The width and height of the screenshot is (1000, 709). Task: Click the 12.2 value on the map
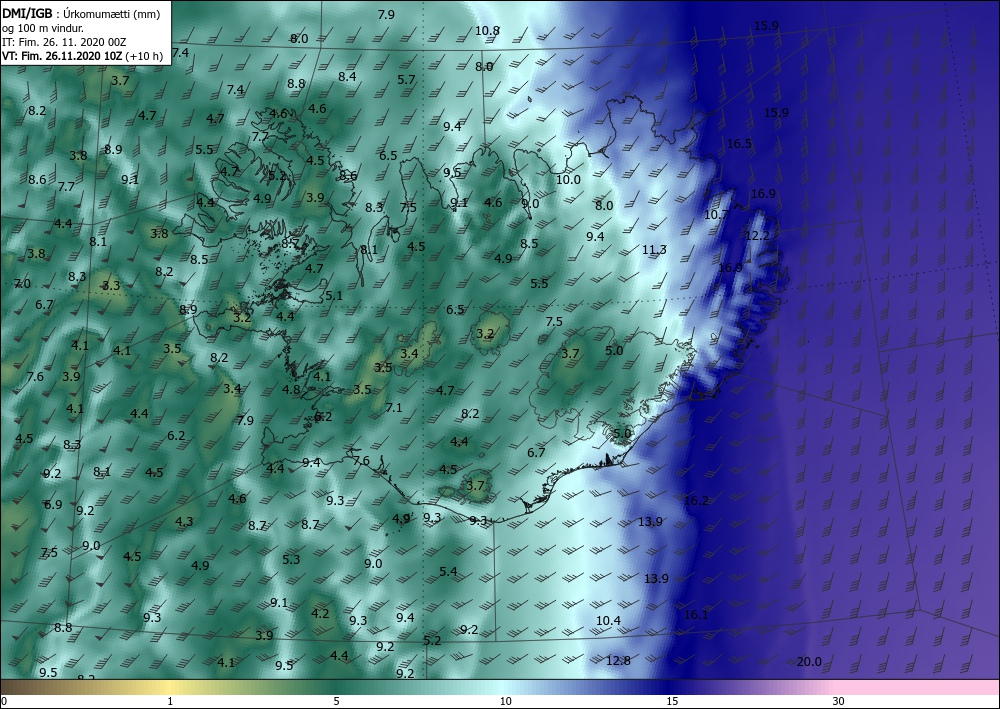[757, 235]
